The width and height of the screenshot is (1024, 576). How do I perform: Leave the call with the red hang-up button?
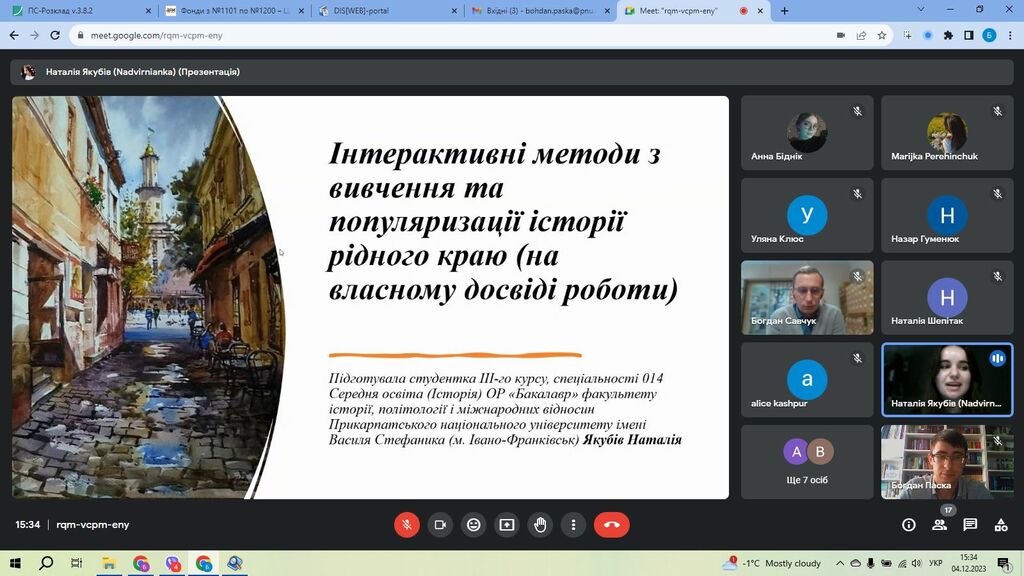coord(611,524)
